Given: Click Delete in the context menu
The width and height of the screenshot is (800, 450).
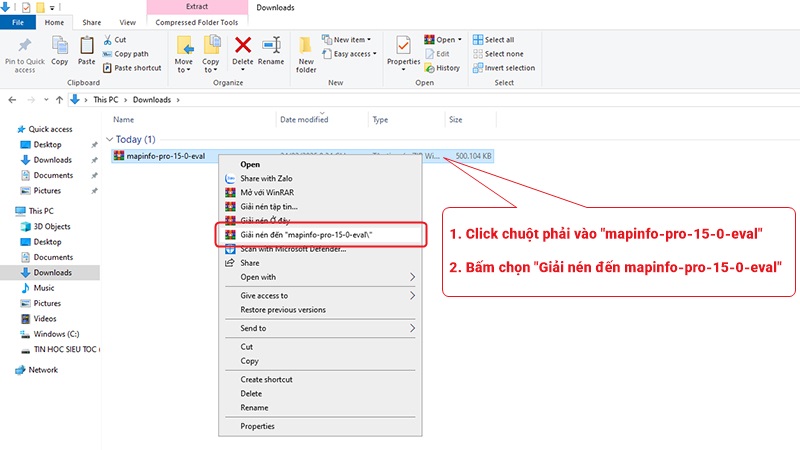Looking at the screenshot, I should tap(320, 393).
